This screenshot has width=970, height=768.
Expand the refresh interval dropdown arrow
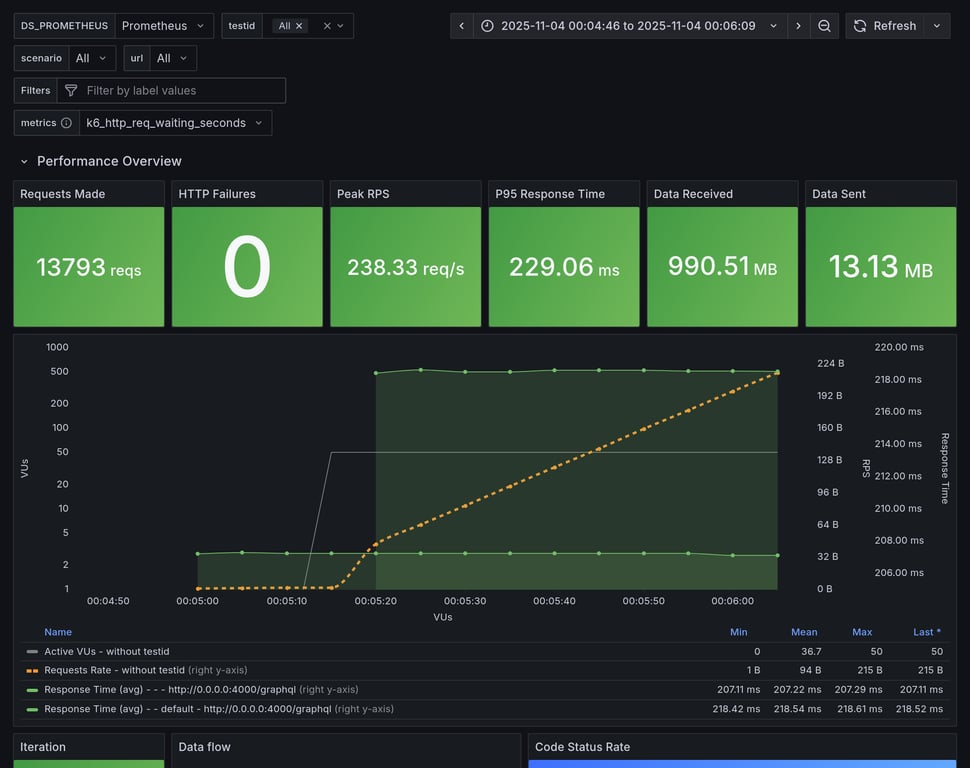click(936, 26)
